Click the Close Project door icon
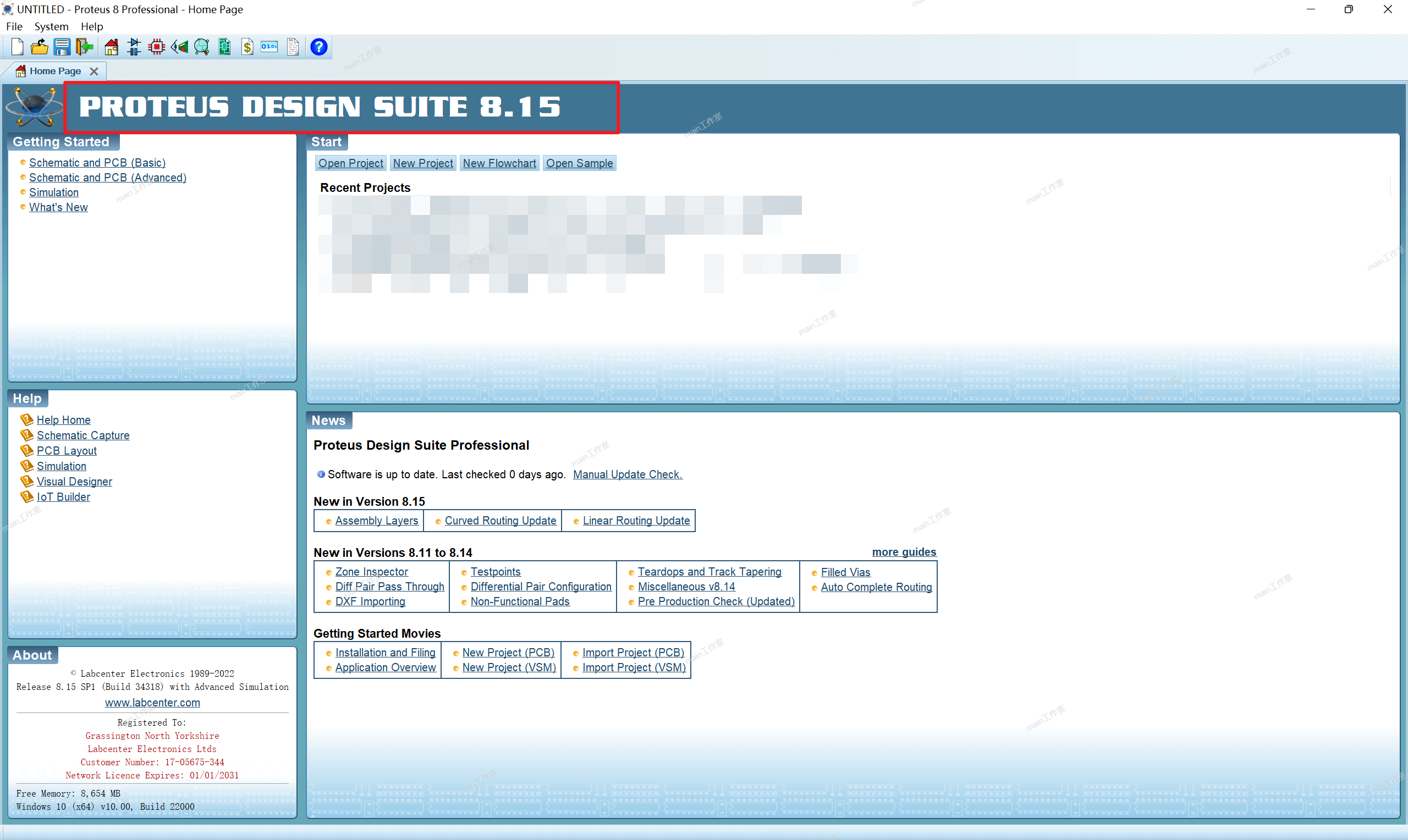 tap(84, 47)
